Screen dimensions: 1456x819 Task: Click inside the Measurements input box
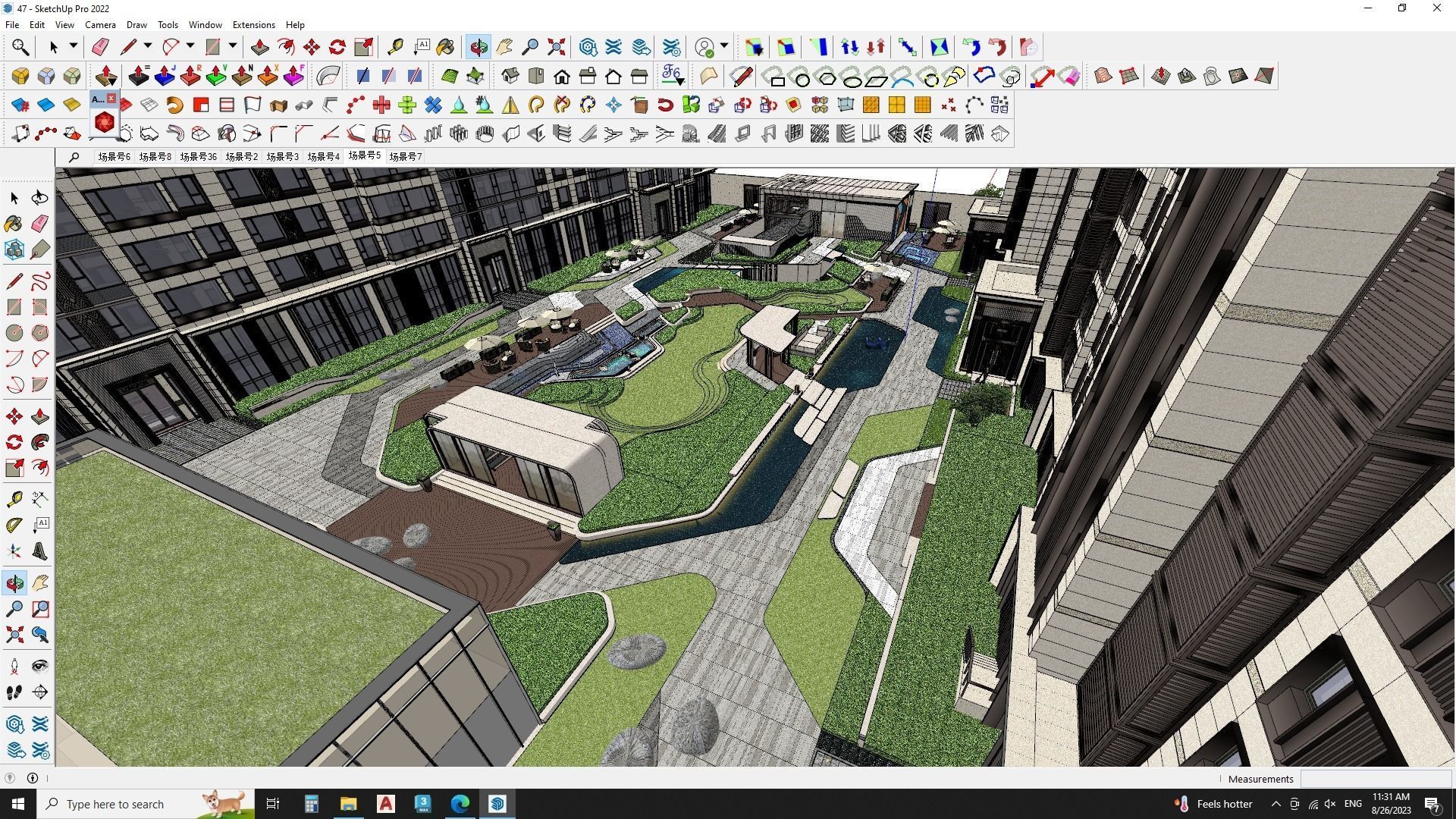[x=1375, y=779]
